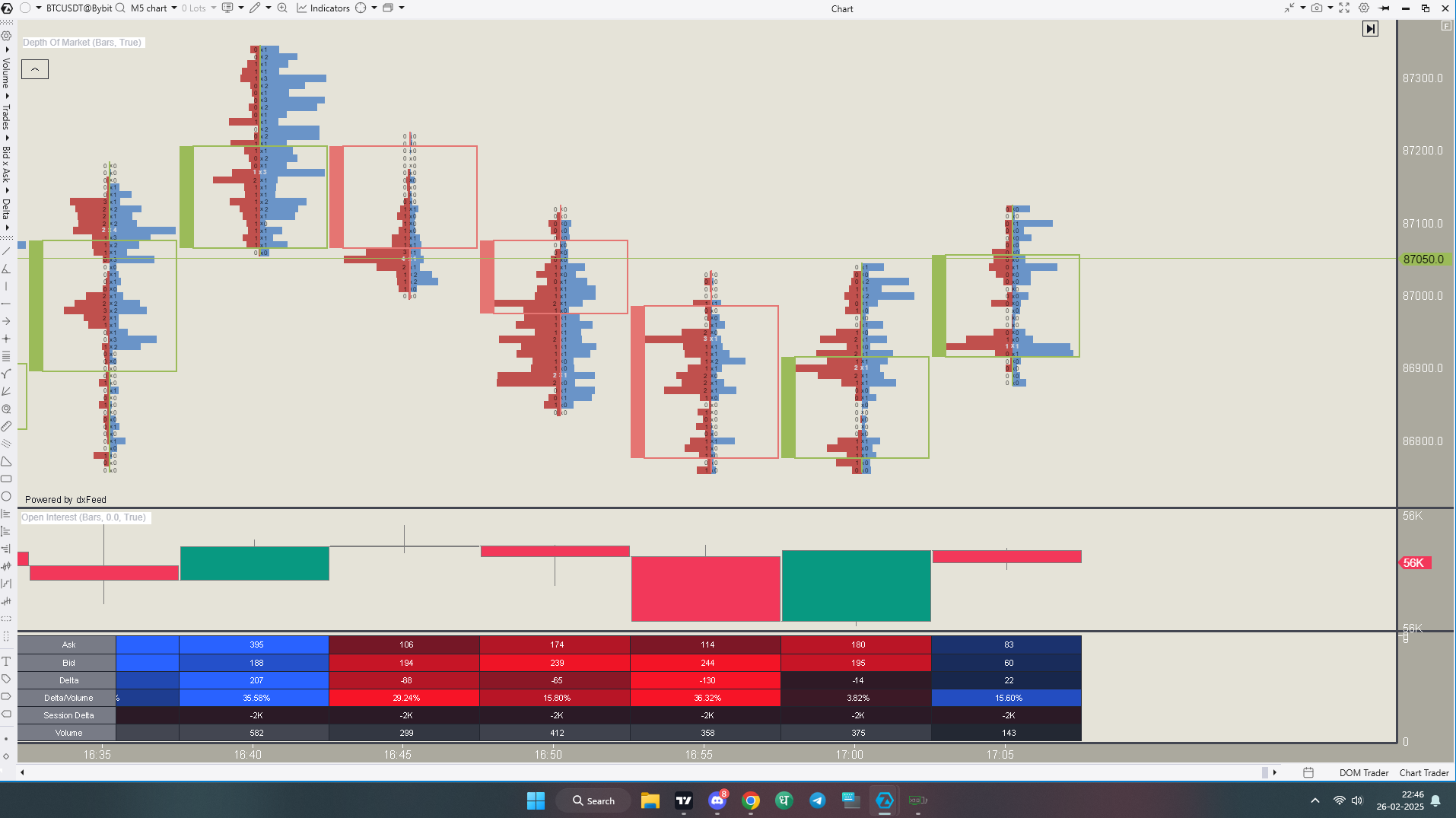1456x818 pixels.
Task: Click the screenshot camera icon
Action: (x=1316, y=8)
